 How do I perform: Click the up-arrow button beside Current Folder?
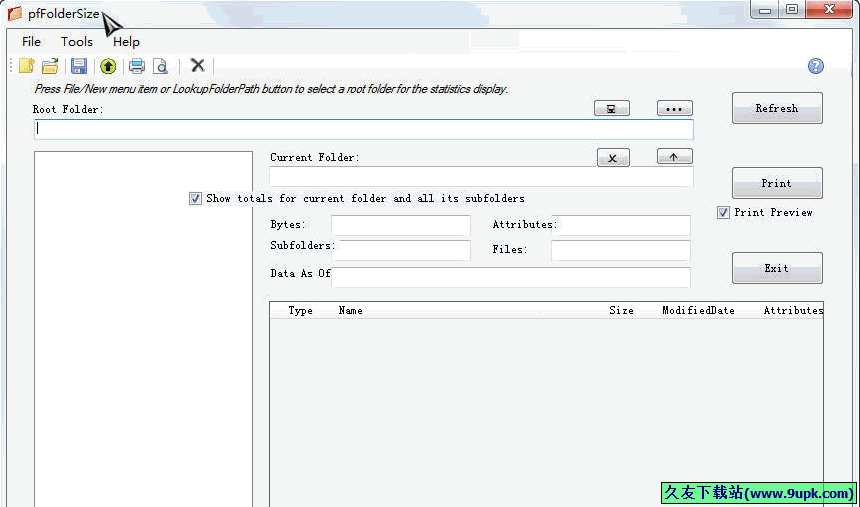675,156
